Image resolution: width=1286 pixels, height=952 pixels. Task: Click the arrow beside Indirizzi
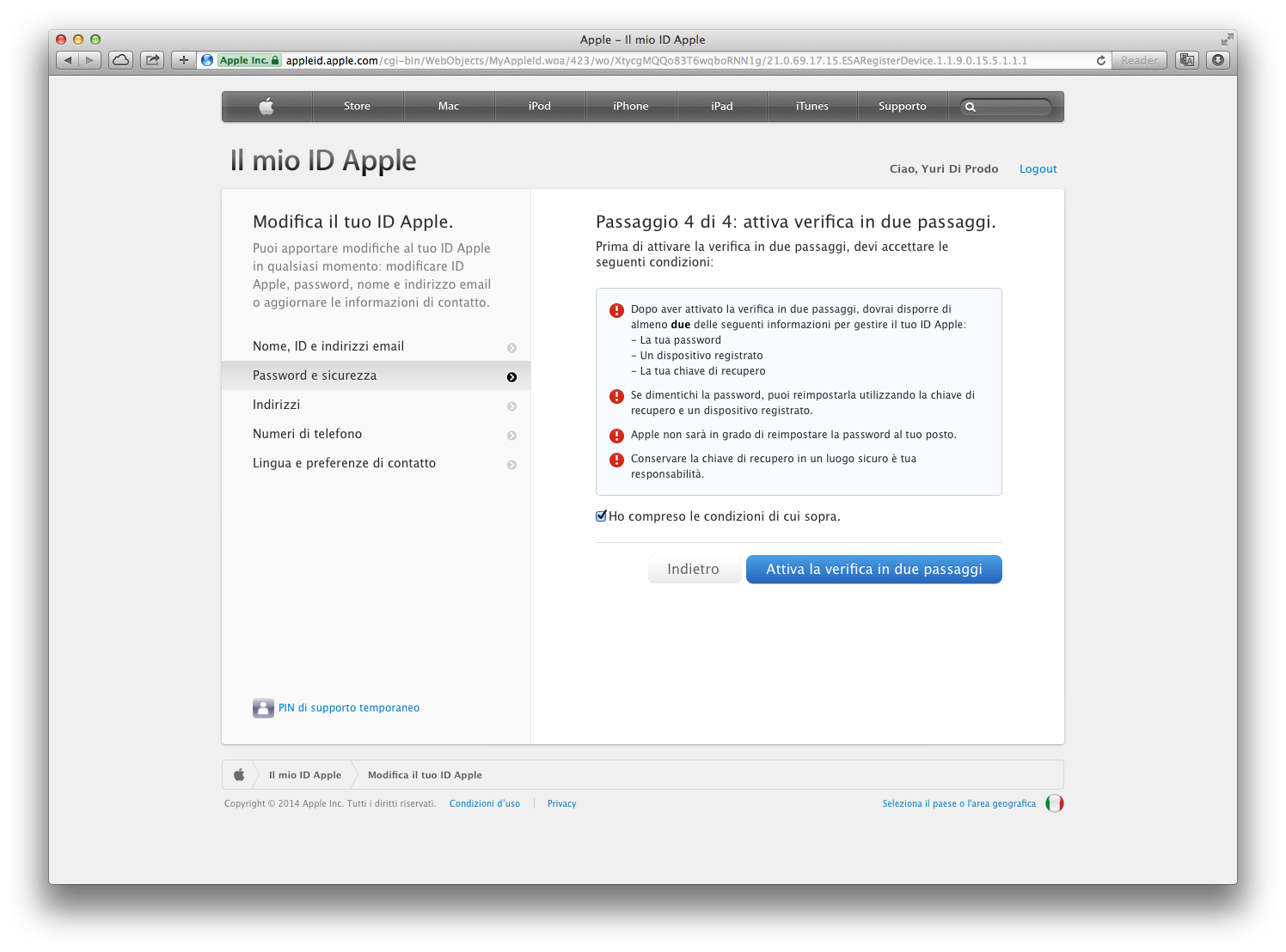click(x=511, y=406)
